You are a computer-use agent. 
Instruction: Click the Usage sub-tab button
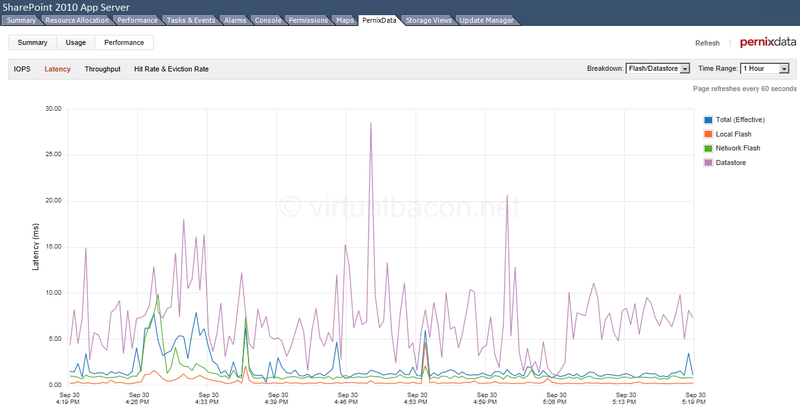tap(76, 42)
